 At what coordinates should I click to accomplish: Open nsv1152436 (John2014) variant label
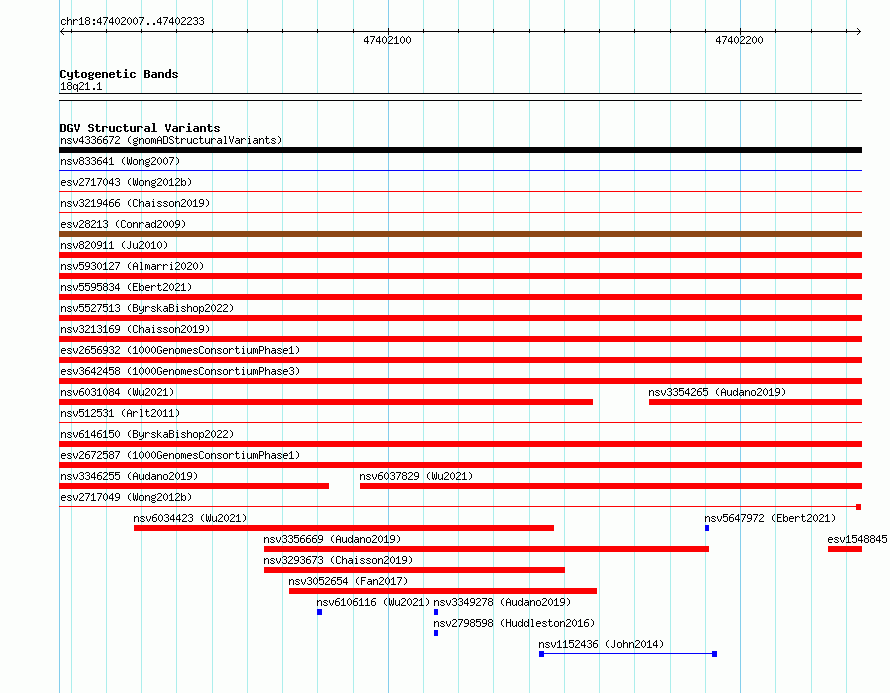tap(601, 644)
